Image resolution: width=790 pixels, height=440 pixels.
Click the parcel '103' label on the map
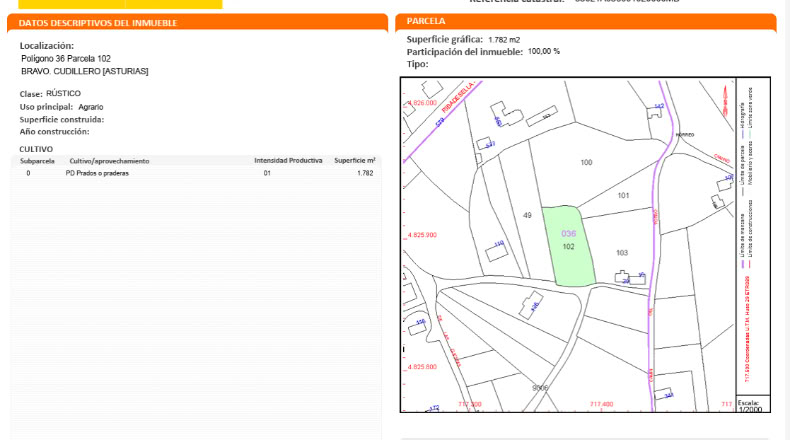(622, 253)
